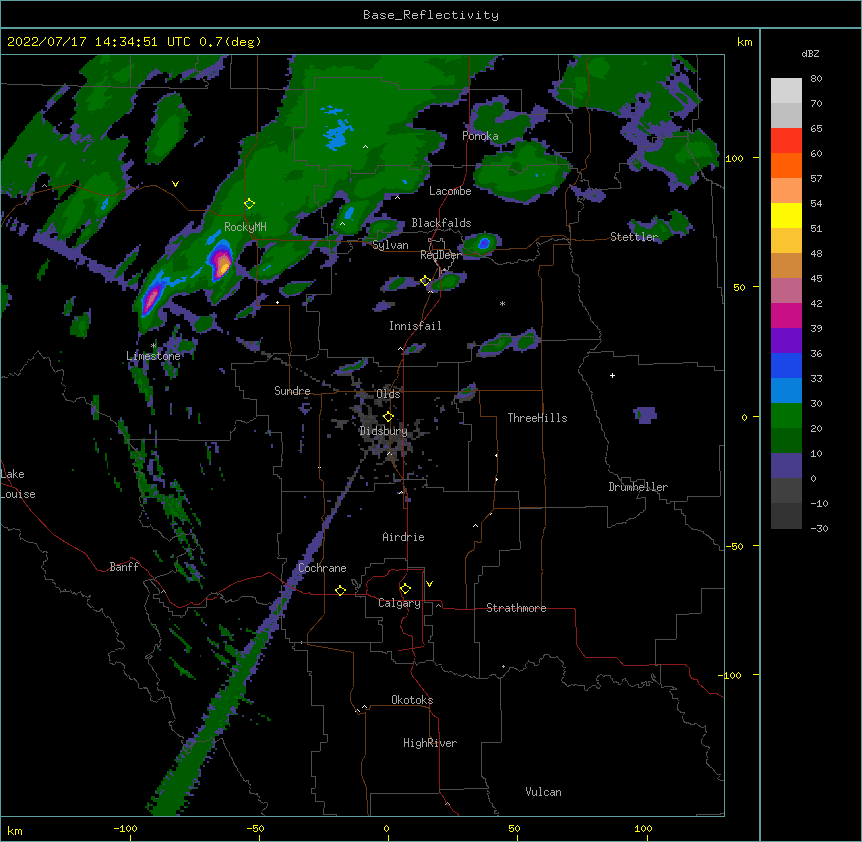Click the Sundre label

(292, 391)
